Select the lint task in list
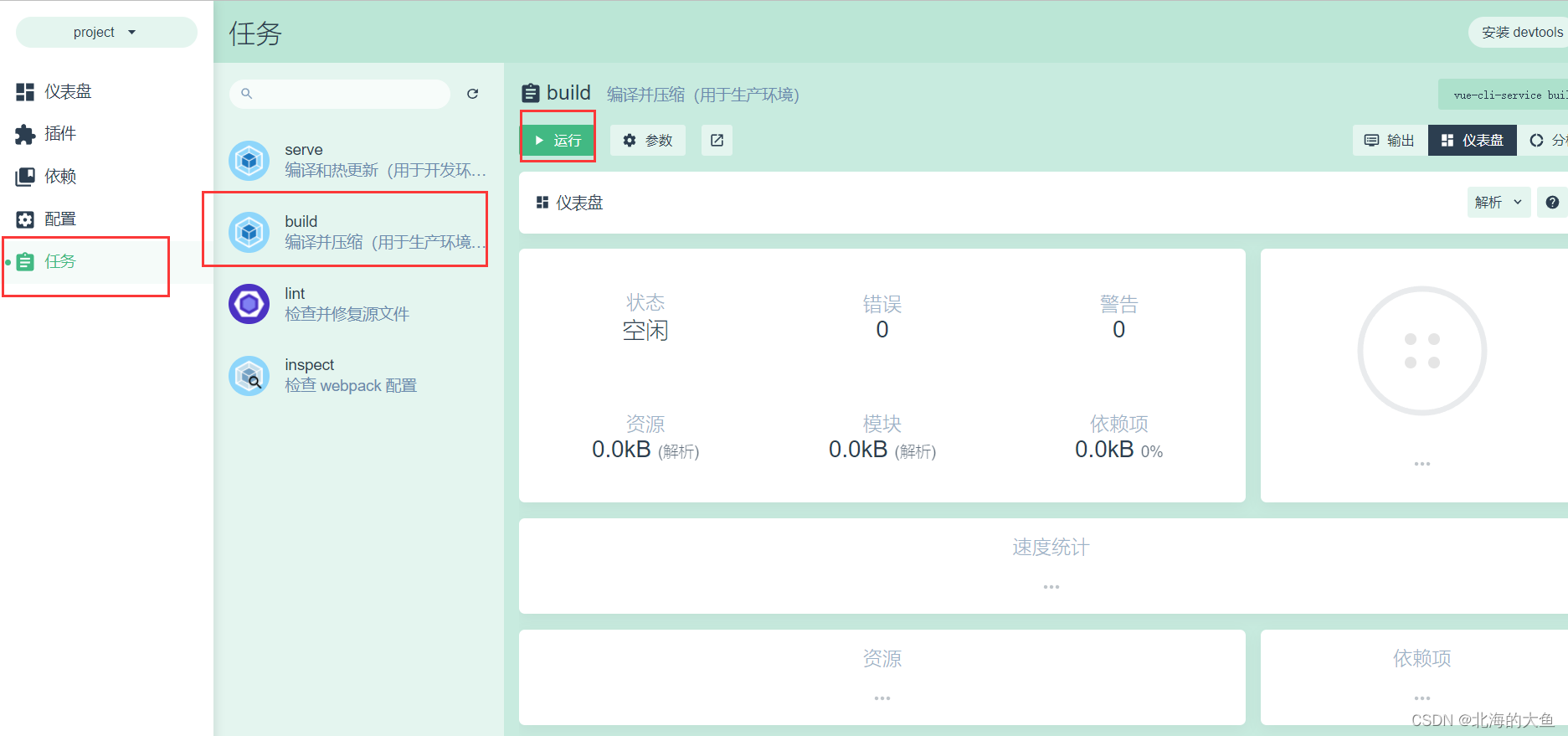This screenshot has width=1568, height=736. point(358,304)
